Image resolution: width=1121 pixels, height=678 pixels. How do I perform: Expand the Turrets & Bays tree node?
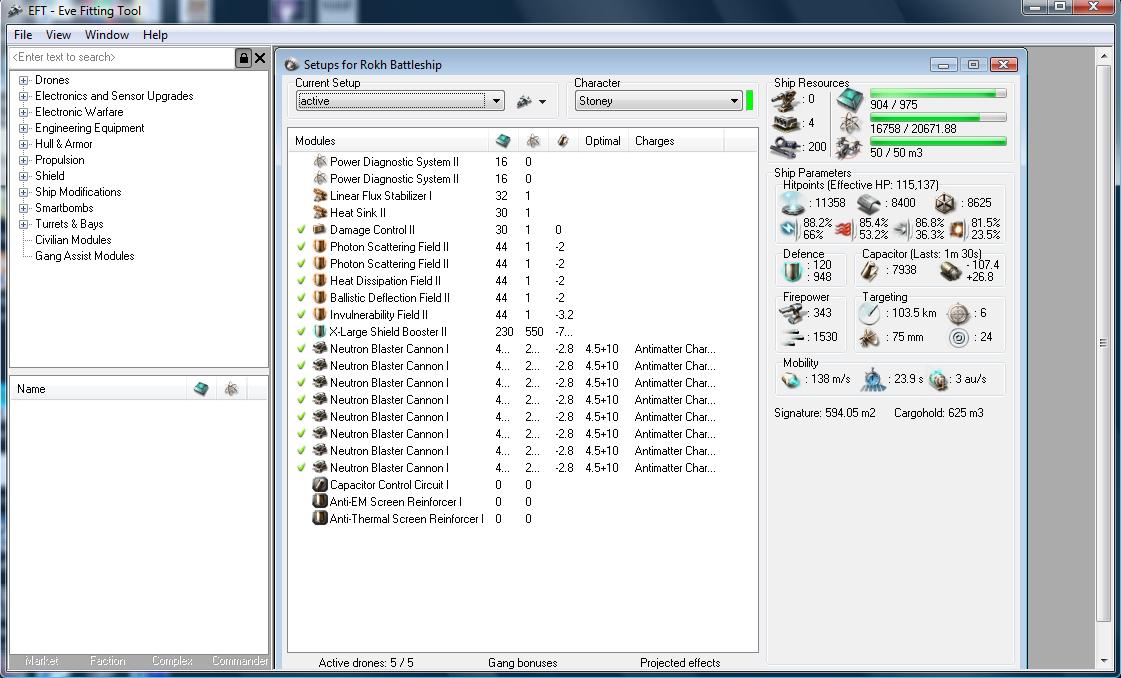coord(24,224)
